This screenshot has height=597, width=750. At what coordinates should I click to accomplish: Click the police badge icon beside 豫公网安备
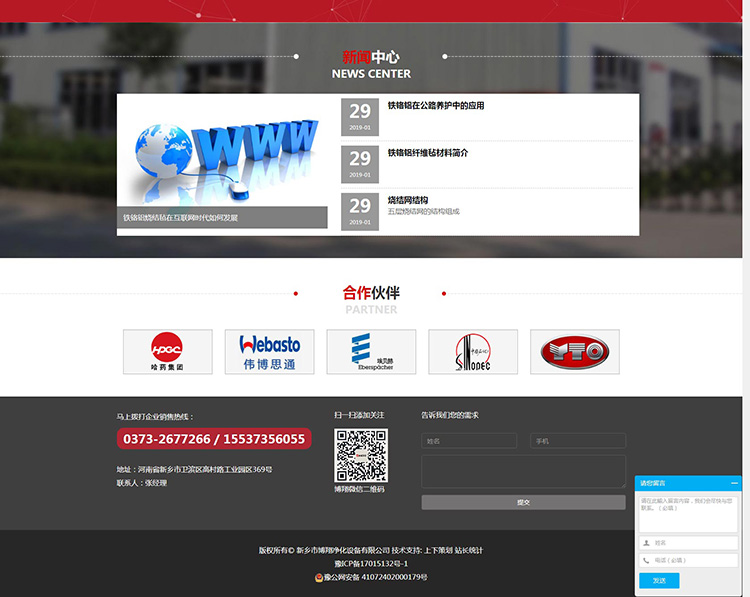pyautogui.click(x=319, y=578)
